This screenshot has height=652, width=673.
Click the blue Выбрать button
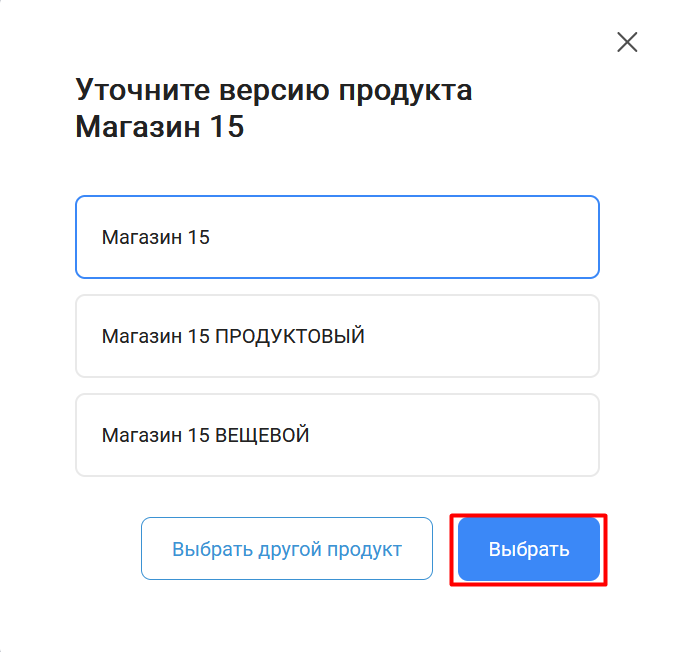pyautogui.click(x=529, y=549)
